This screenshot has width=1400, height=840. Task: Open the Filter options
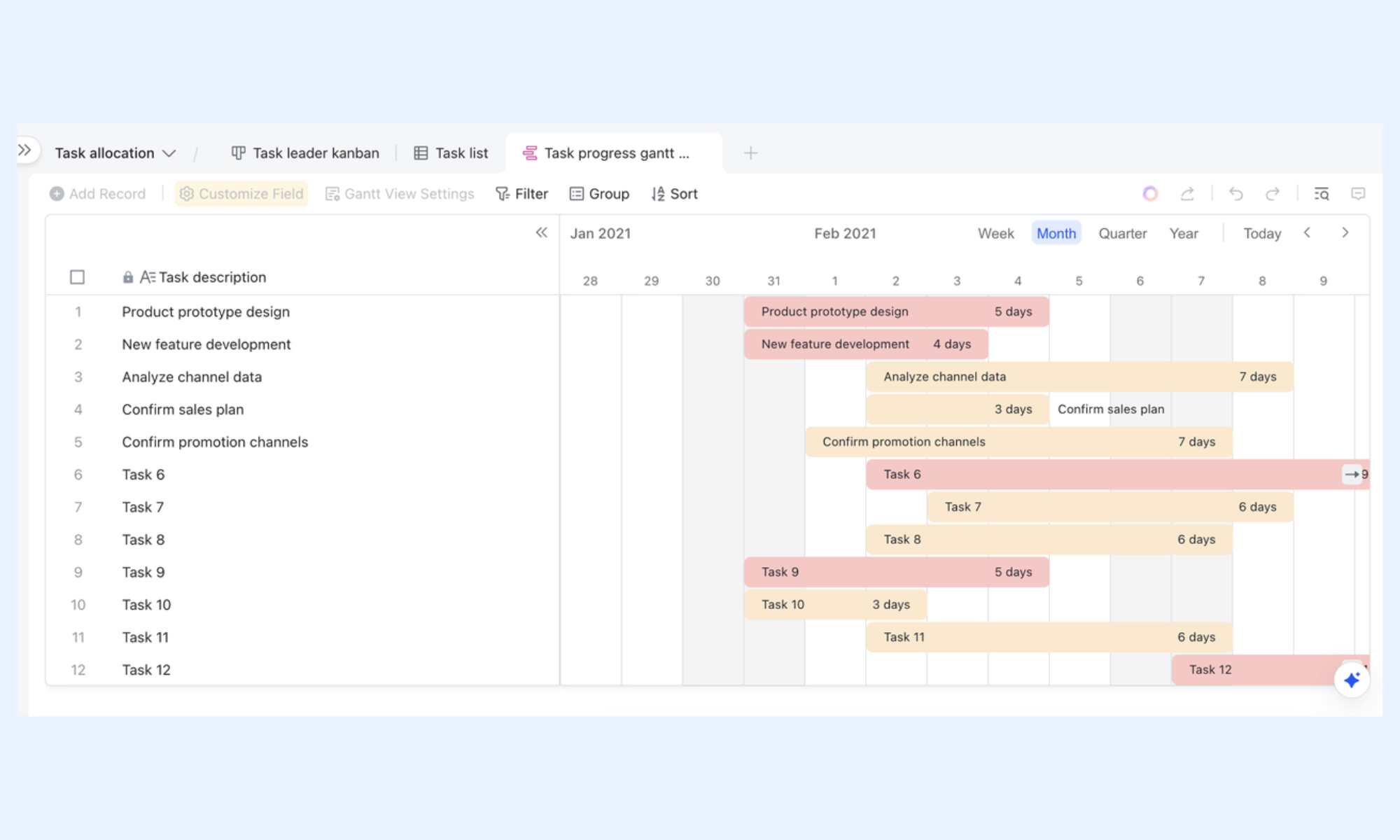[x=521, y=194]
